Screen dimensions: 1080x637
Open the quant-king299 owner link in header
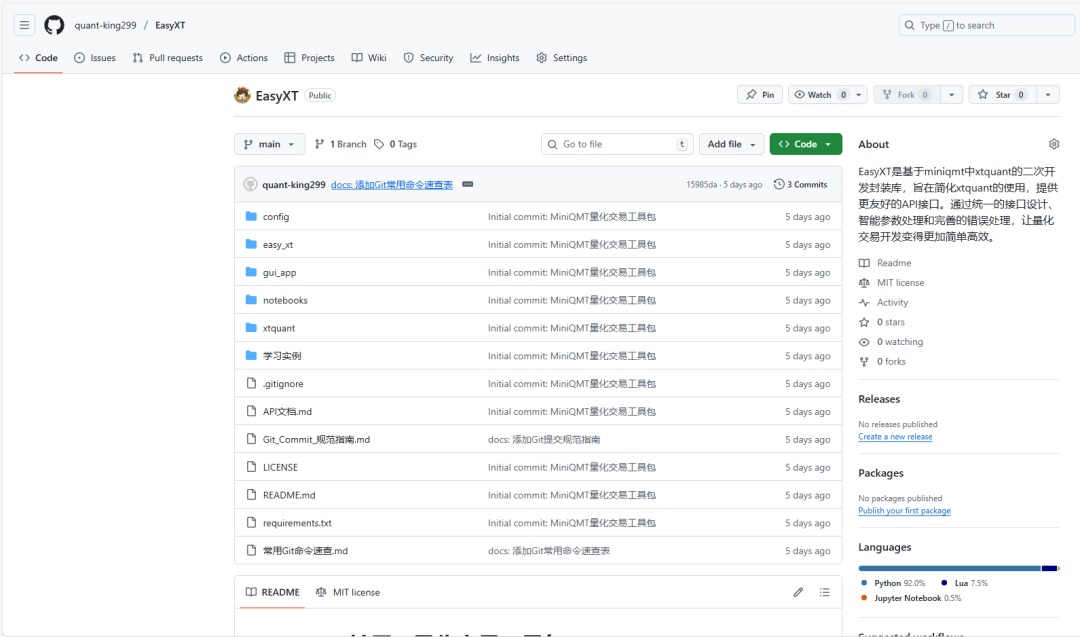105,25
